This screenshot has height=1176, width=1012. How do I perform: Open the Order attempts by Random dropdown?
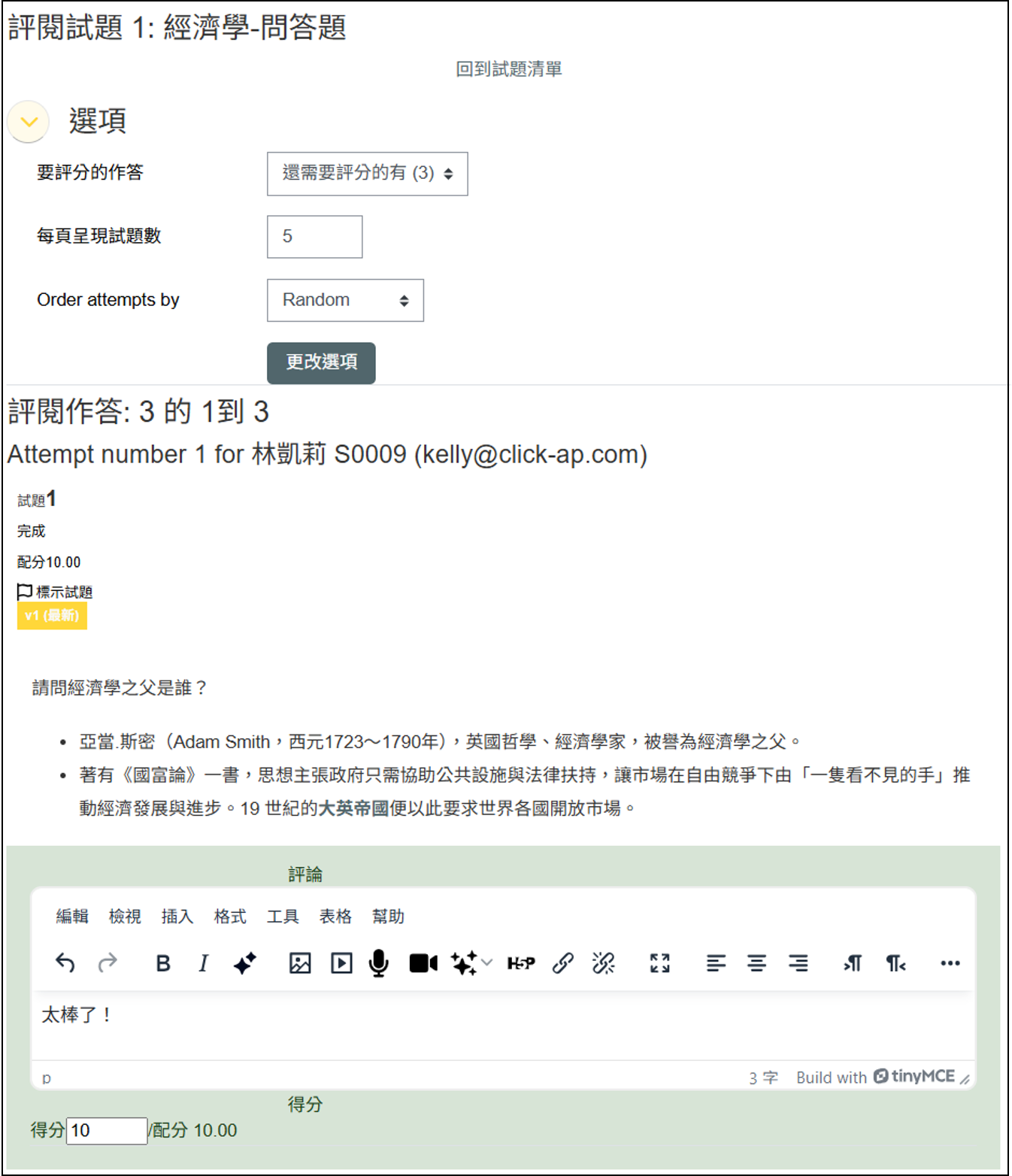coord(345,300)
